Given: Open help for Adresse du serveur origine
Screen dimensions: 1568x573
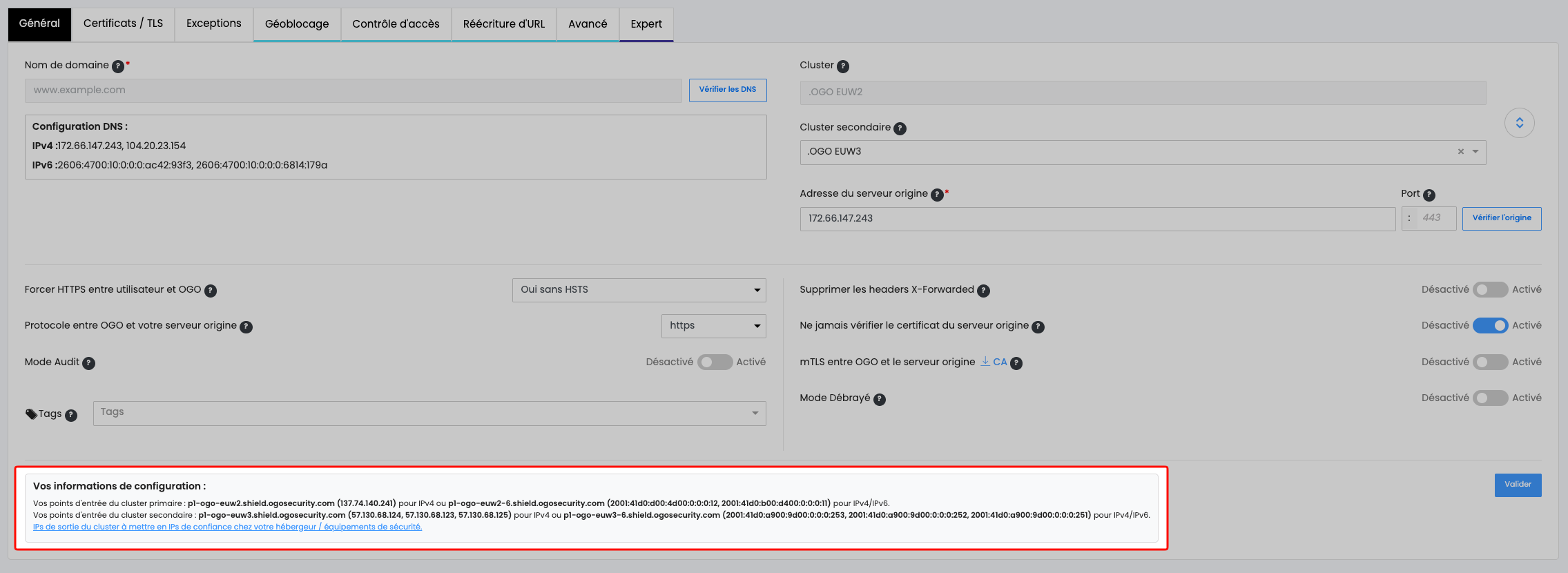Looking at the screenshot, I should point(937,195).
